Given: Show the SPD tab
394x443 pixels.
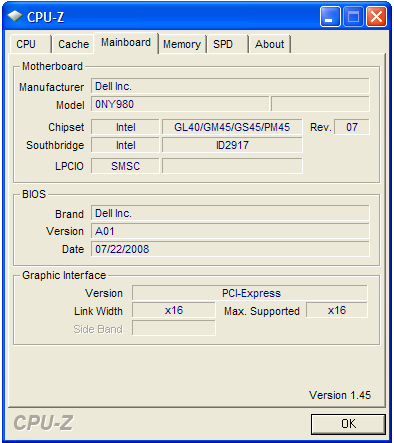Looking at the screenshot, I should tap(227, 44).
